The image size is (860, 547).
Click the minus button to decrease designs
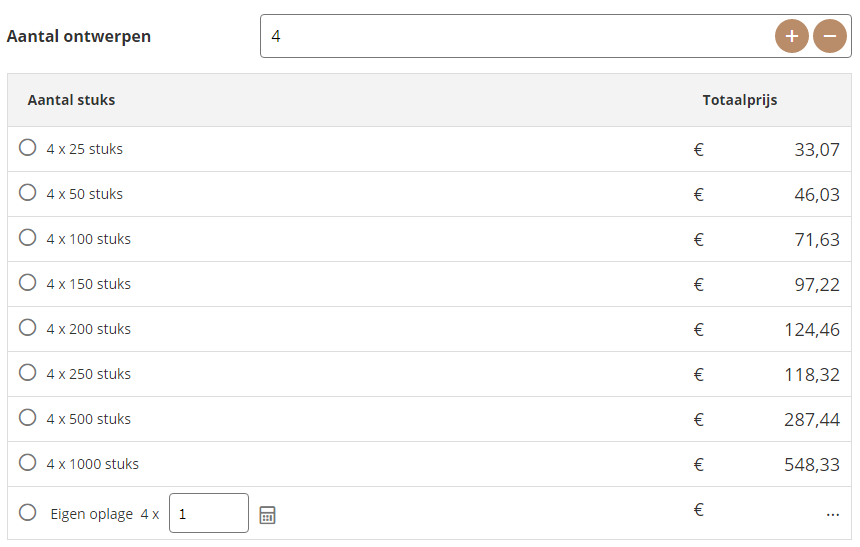click(x=829, y=36)
